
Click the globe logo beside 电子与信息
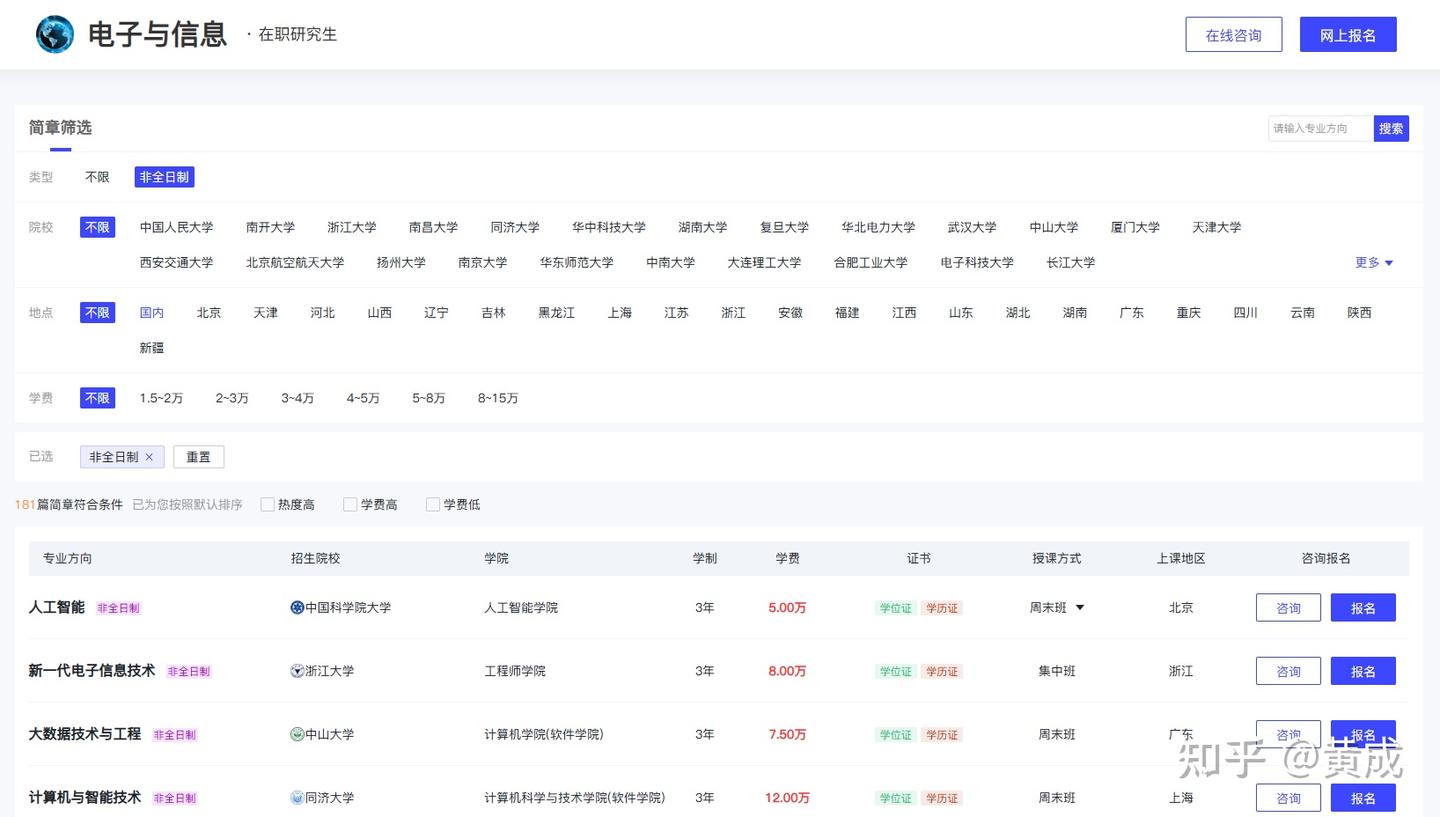(55, 35)
